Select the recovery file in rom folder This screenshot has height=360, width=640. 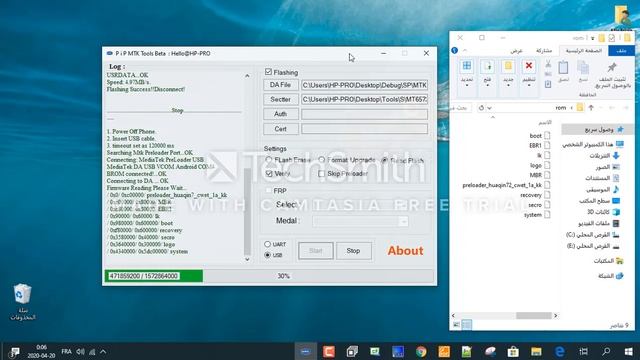coord(535,195)
